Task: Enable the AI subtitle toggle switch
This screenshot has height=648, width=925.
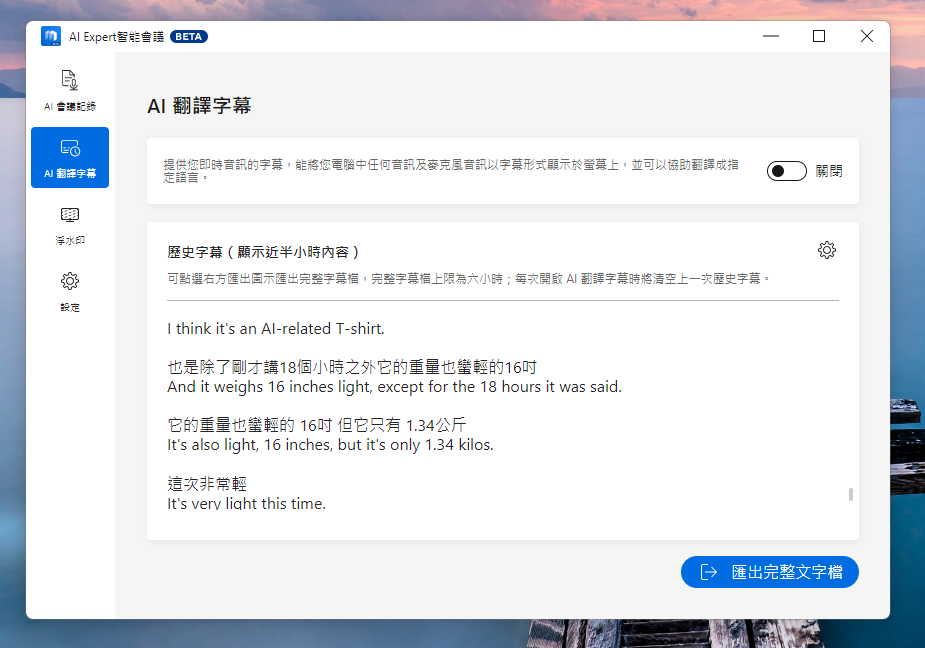Action: 786,171
